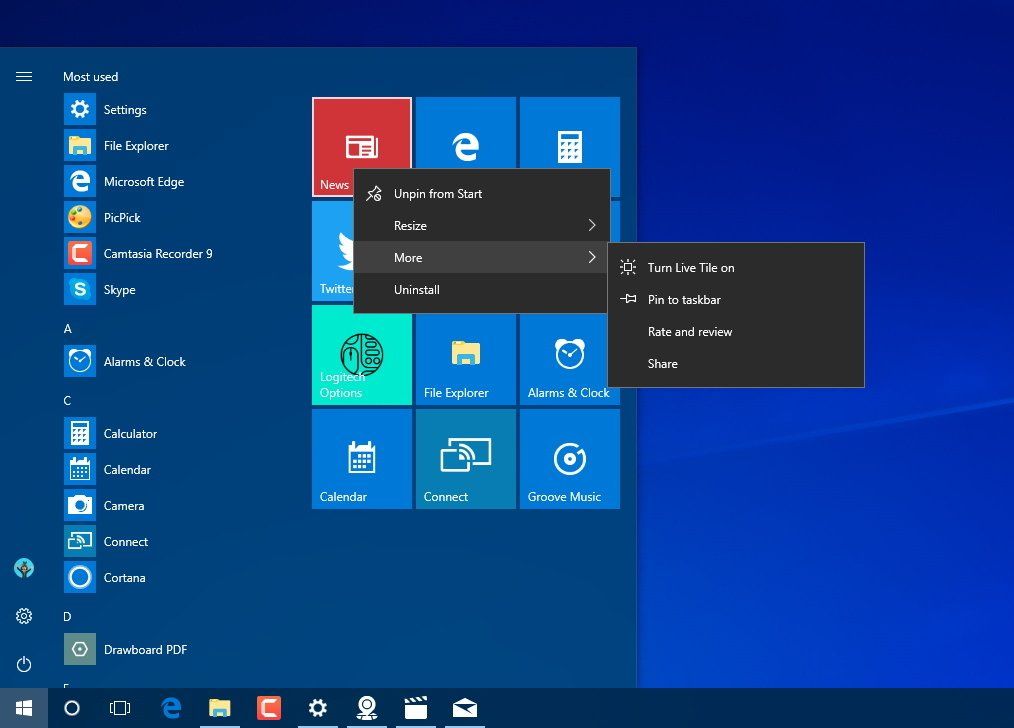
Task: Open Camtasia from the taskbar
Action: (x=268, y=708)
